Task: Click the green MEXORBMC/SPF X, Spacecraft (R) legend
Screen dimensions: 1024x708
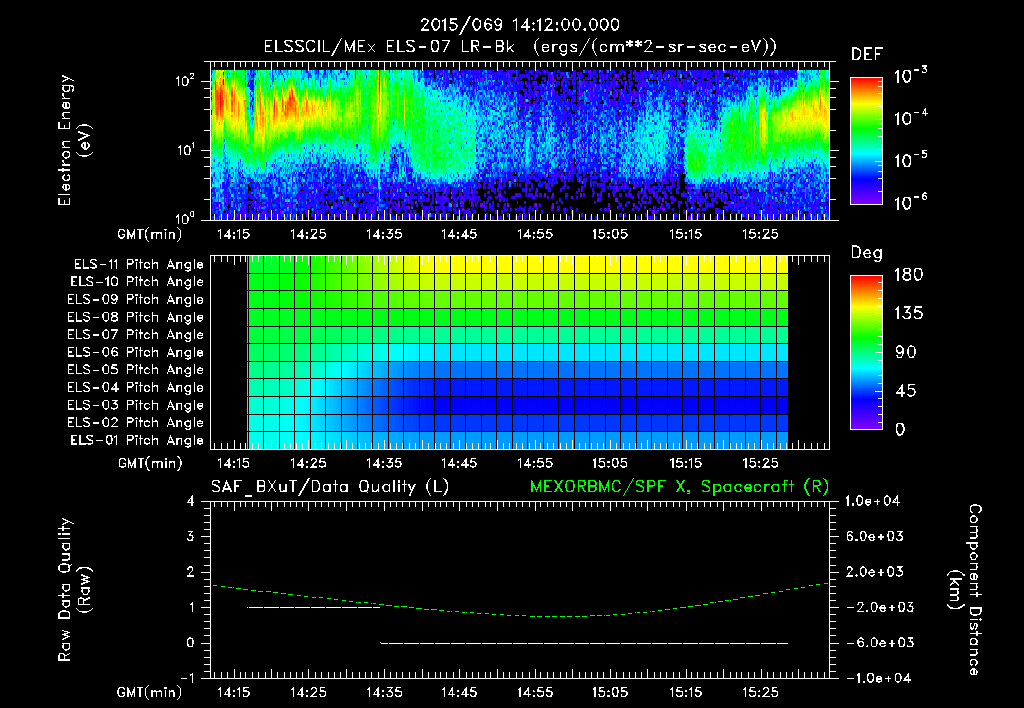Action: pos(679,487)
